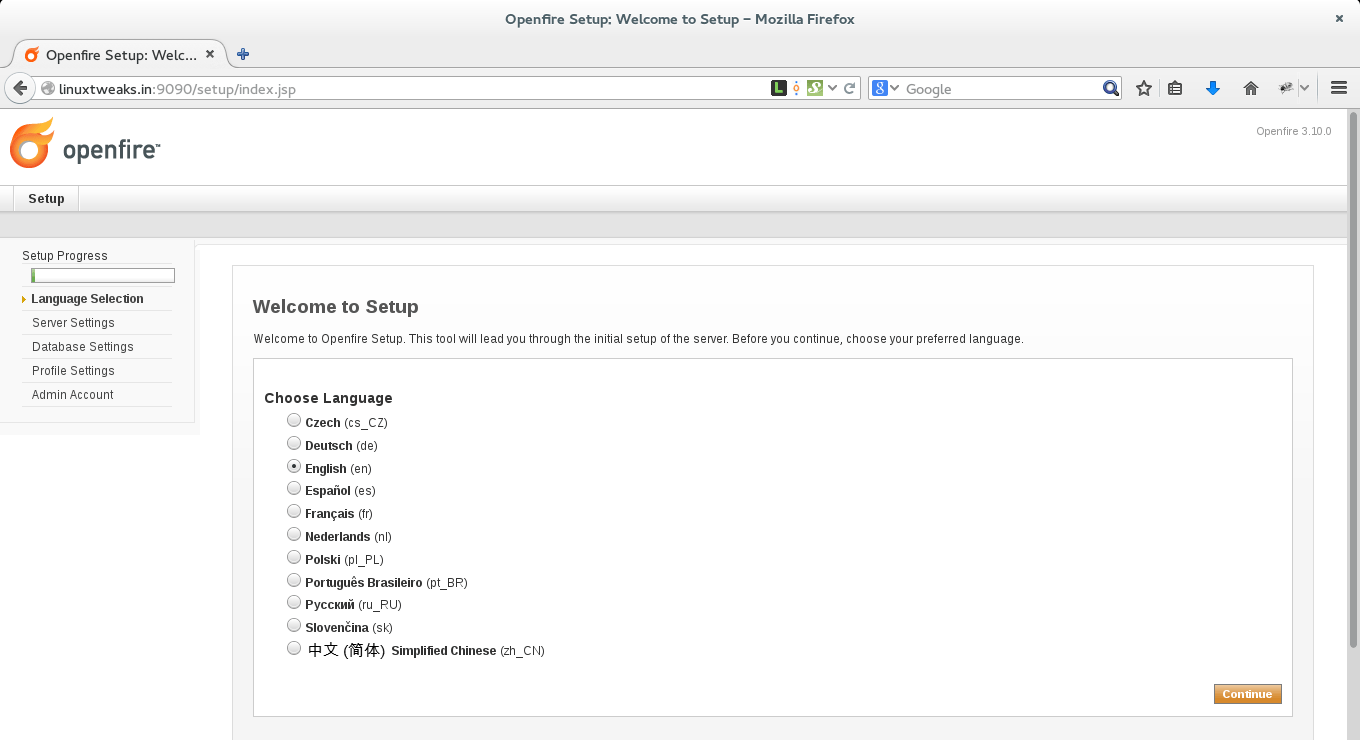Click the bug extension icon in toolbar
Image resolution: width=1360 pixels, height=740 pixels.
pos(1286,88)
